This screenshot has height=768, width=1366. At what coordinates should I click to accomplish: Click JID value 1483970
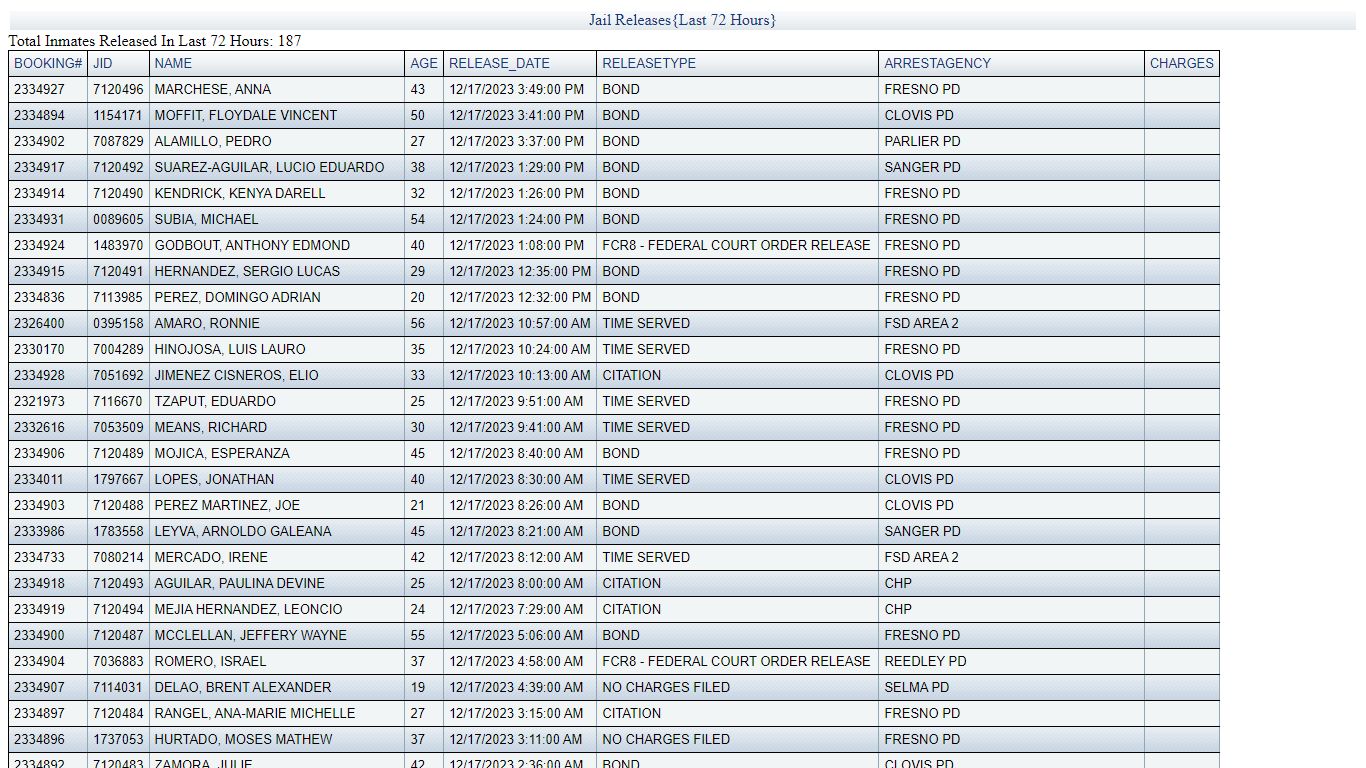pos(118,245)
